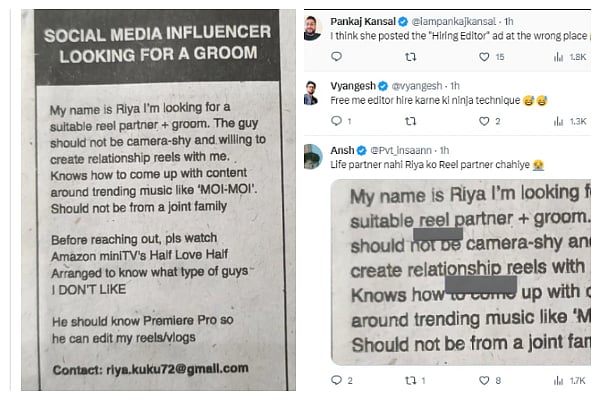Open the @Pvt_insaann handle link
Image resolution: width=600 pixels, height=400 pixels.
tap(401, 150)
